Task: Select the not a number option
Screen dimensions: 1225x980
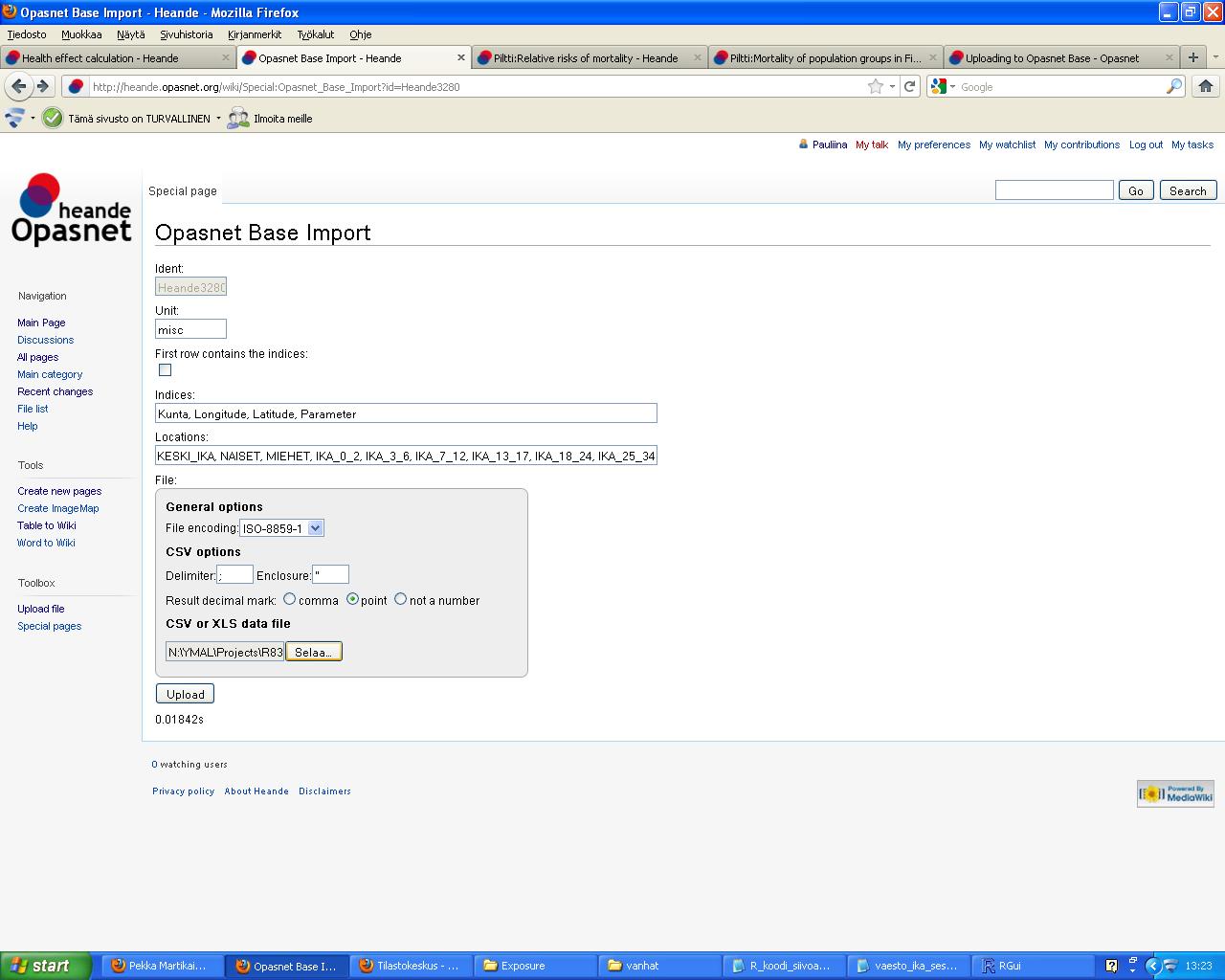Action: tap(400, 599)
